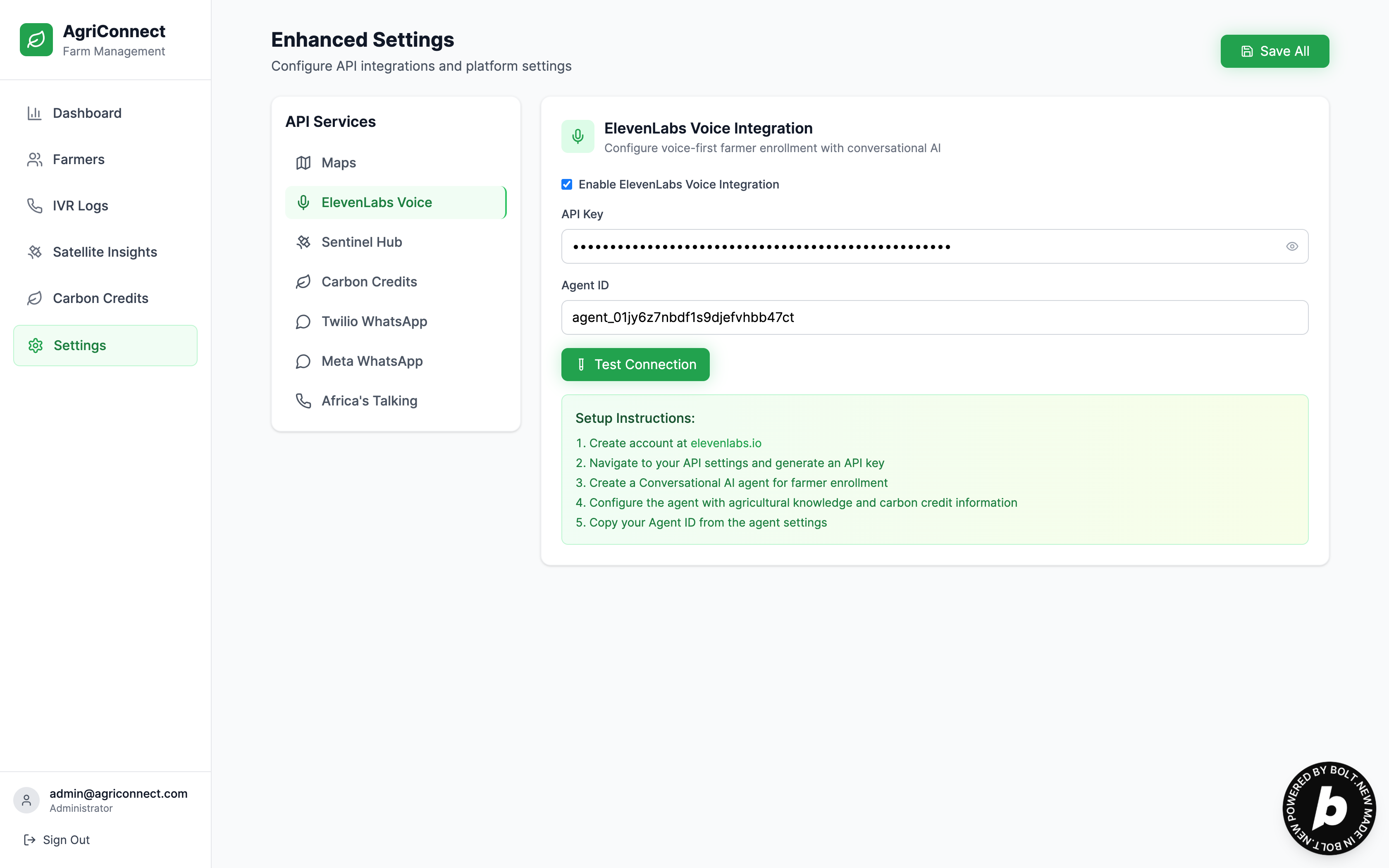
Task: Click the Powered by Bolt badge
Action: point(1329,808)
